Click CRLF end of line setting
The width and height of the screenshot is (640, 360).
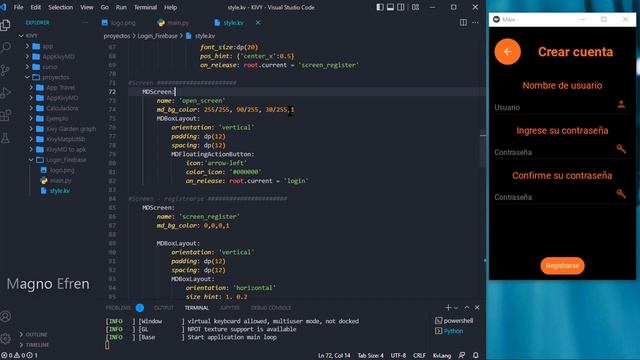[419, 356]
